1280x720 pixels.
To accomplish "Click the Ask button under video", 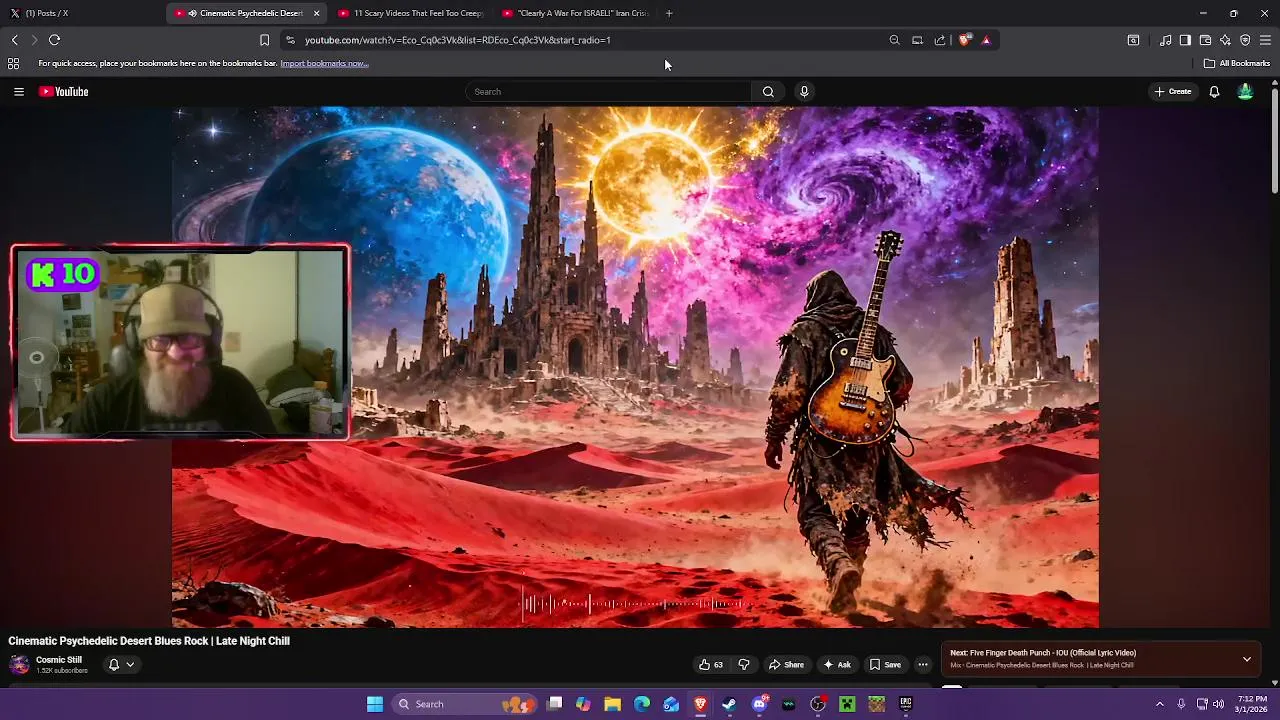I will point(837,665).
